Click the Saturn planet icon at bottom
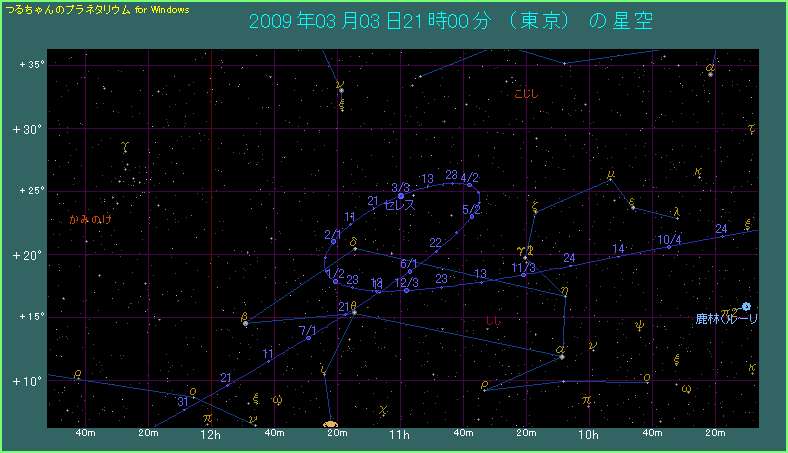Screen dimensions: 788x453 pyautogui.click(x=331, y=423)
